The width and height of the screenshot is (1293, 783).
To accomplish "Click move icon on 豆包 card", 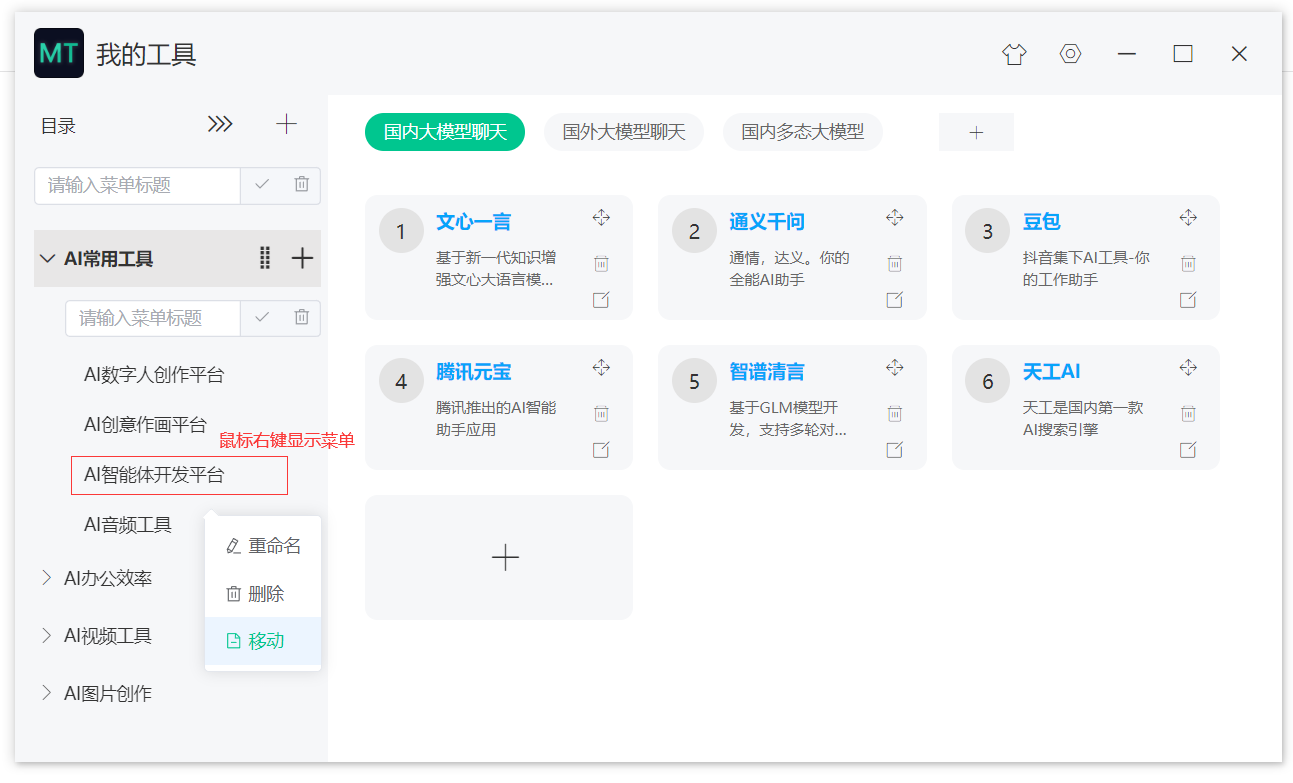I will (1188, 218).
